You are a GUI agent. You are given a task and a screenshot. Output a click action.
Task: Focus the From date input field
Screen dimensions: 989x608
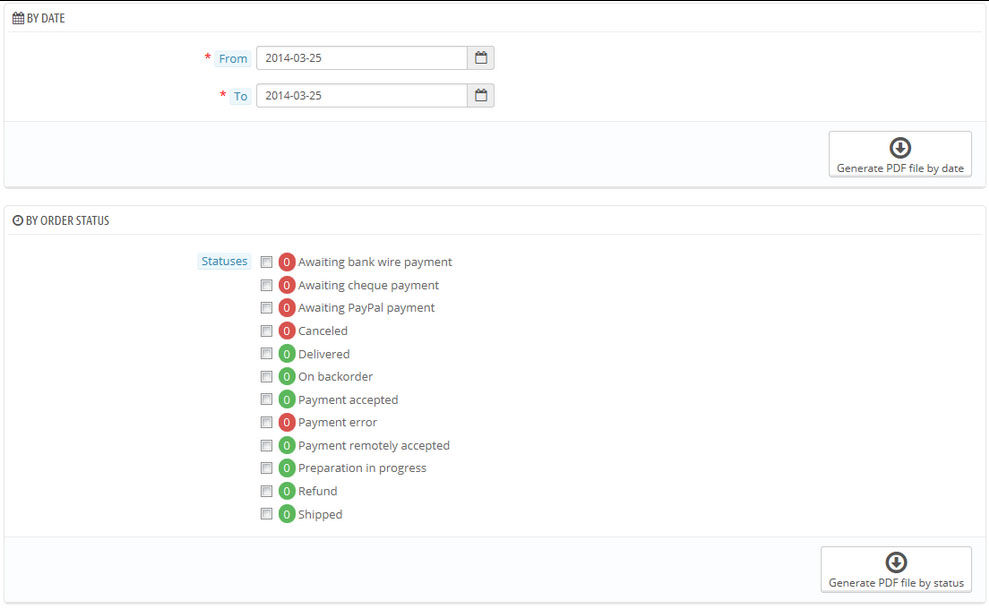[362, 58]
